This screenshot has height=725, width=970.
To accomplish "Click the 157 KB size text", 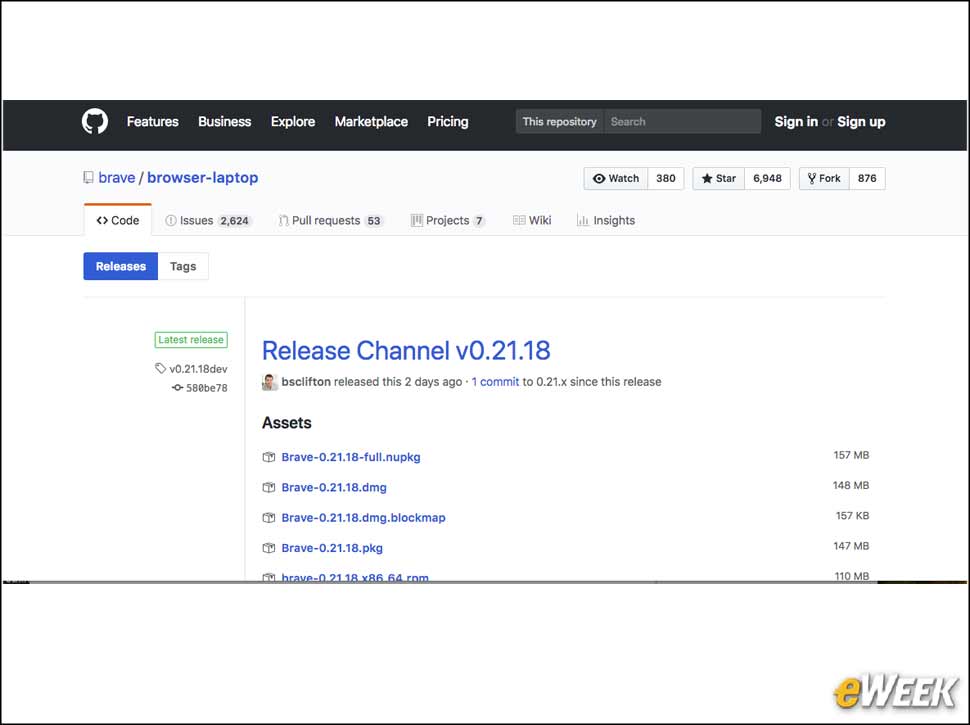I will click(852, 516).
